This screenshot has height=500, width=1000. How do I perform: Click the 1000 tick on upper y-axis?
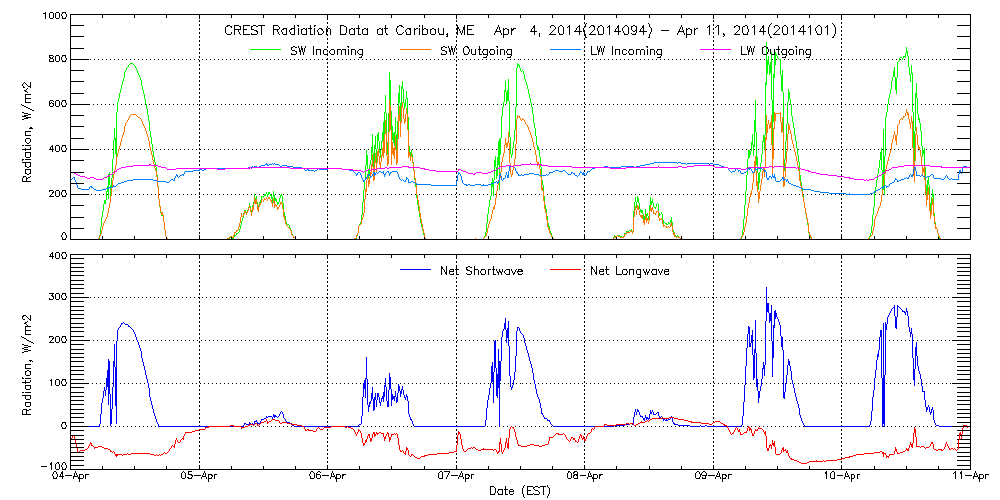coord(55,18)
